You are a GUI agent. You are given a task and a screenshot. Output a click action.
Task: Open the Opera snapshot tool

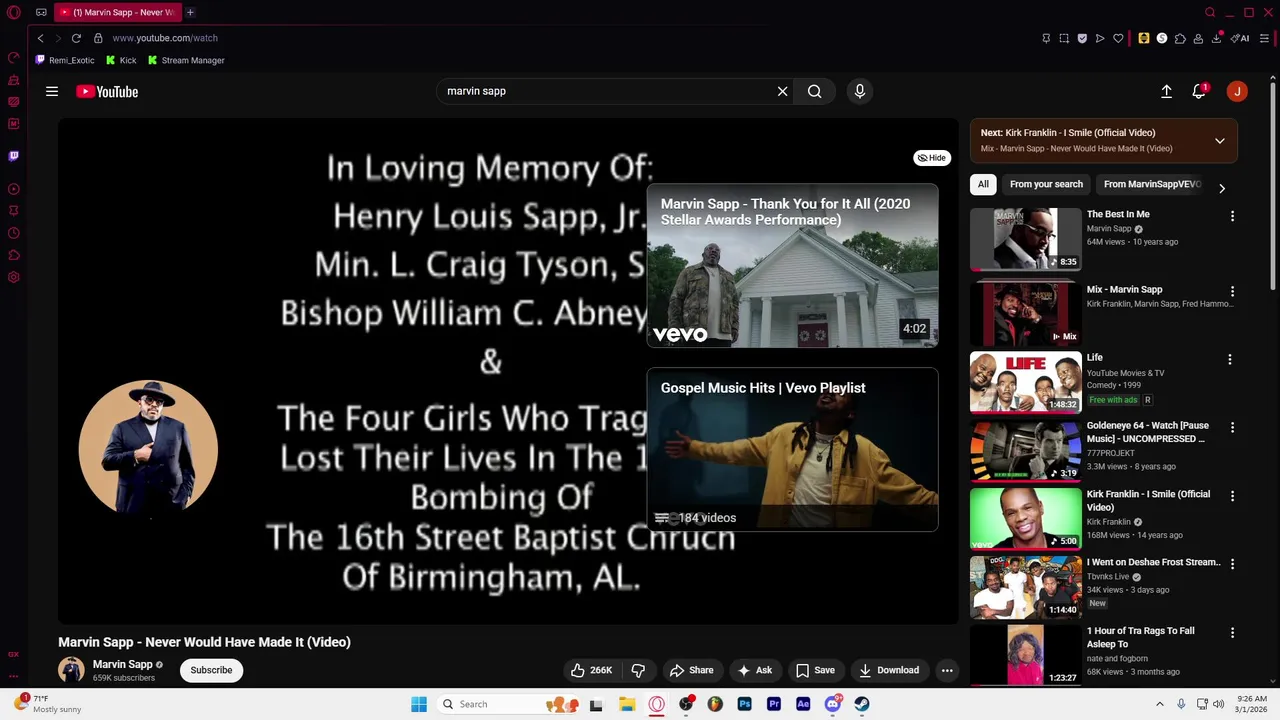[1064, 38]
